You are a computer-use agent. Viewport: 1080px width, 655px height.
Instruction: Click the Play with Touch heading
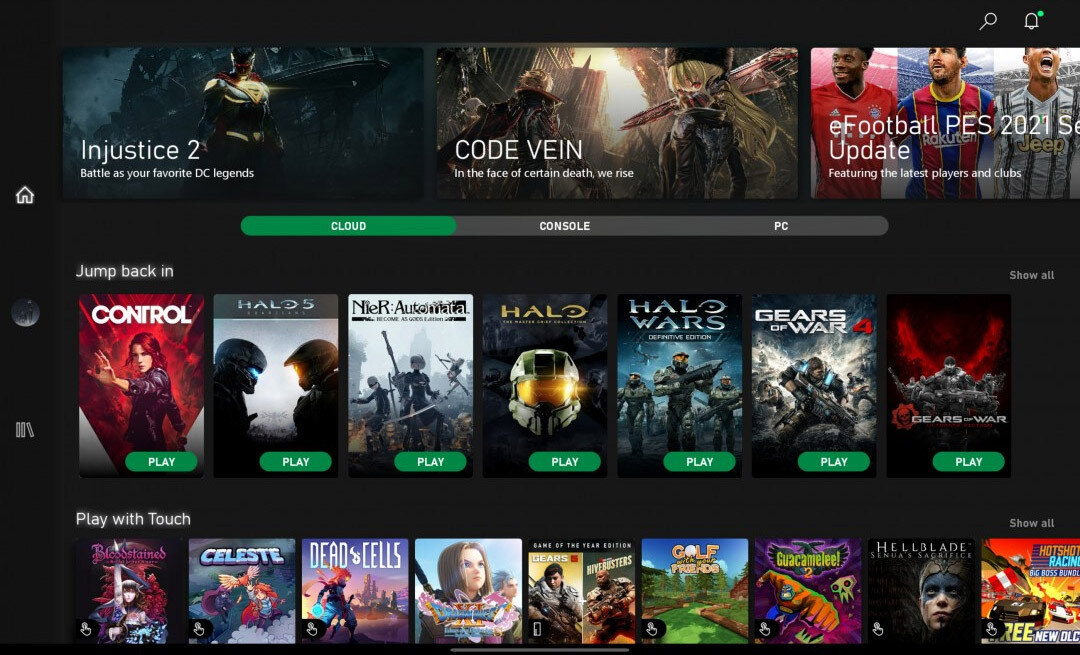coord(133,519)
